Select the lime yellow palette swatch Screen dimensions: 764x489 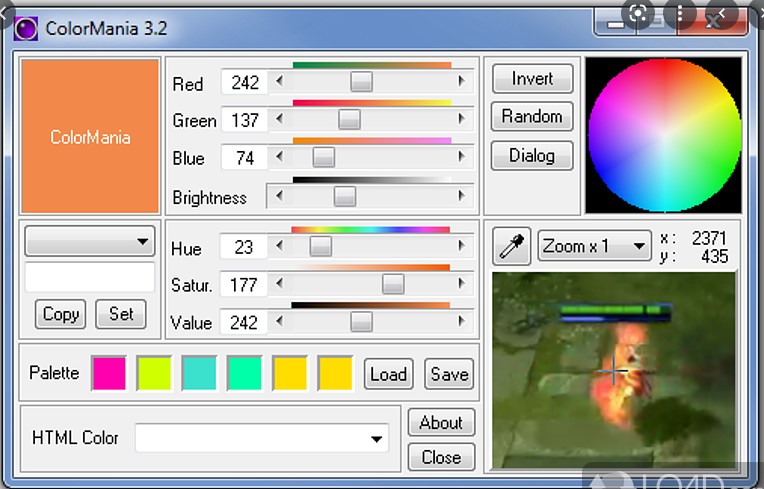[154, 373]
